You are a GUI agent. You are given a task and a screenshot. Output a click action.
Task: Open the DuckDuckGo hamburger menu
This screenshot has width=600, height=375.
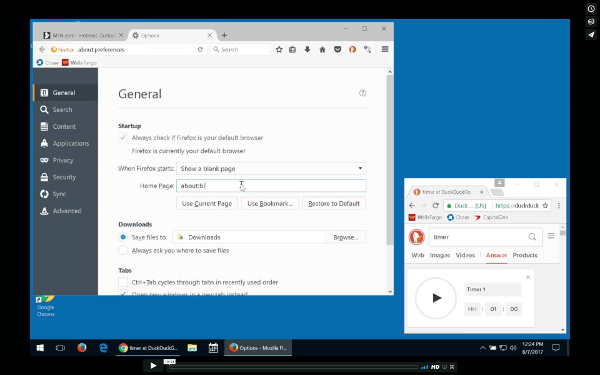tap(551, 236)
